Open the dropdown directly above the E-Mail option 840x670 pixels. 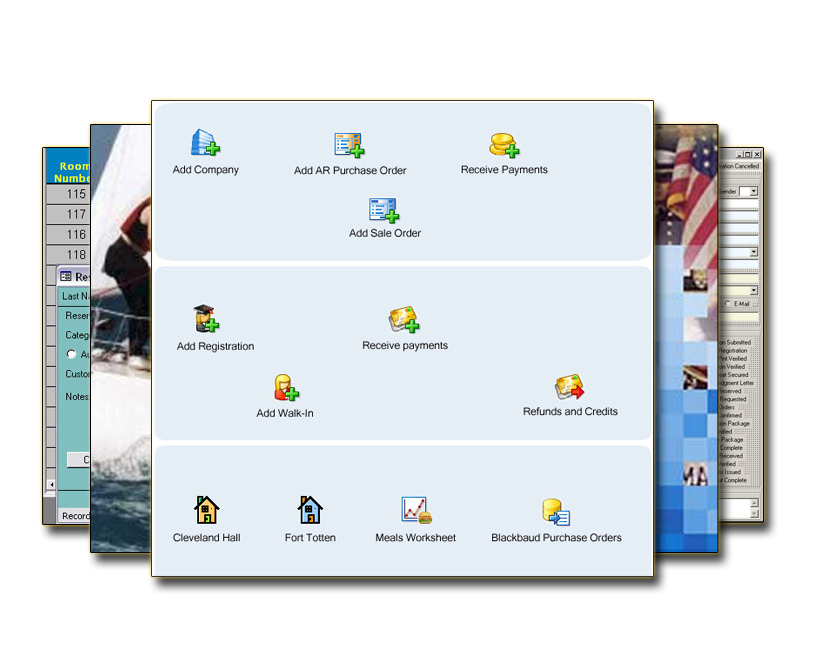point(753,290)
